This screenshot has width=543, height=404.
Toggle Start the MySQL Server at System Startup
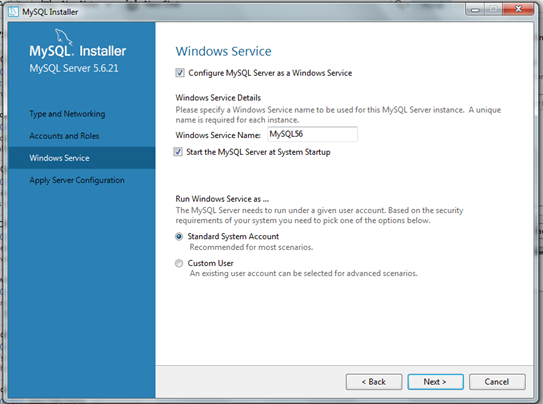178,152
